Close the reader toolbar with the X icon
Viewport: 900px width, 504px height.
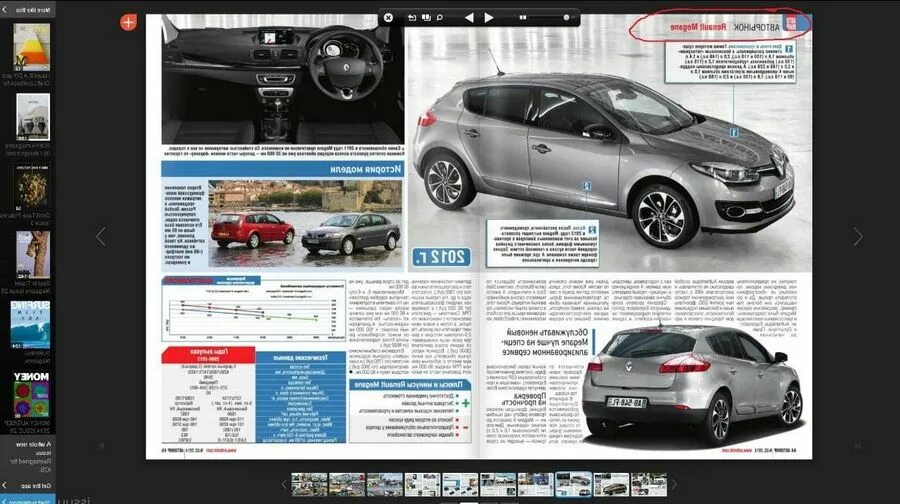389,18
